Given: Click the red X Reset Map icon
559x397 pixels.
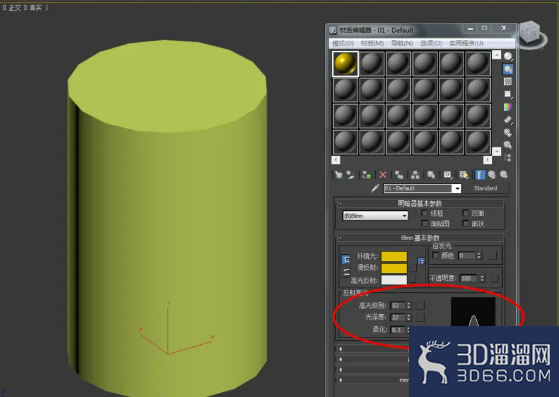Looking at the screenshot, I should click(383, 175).
